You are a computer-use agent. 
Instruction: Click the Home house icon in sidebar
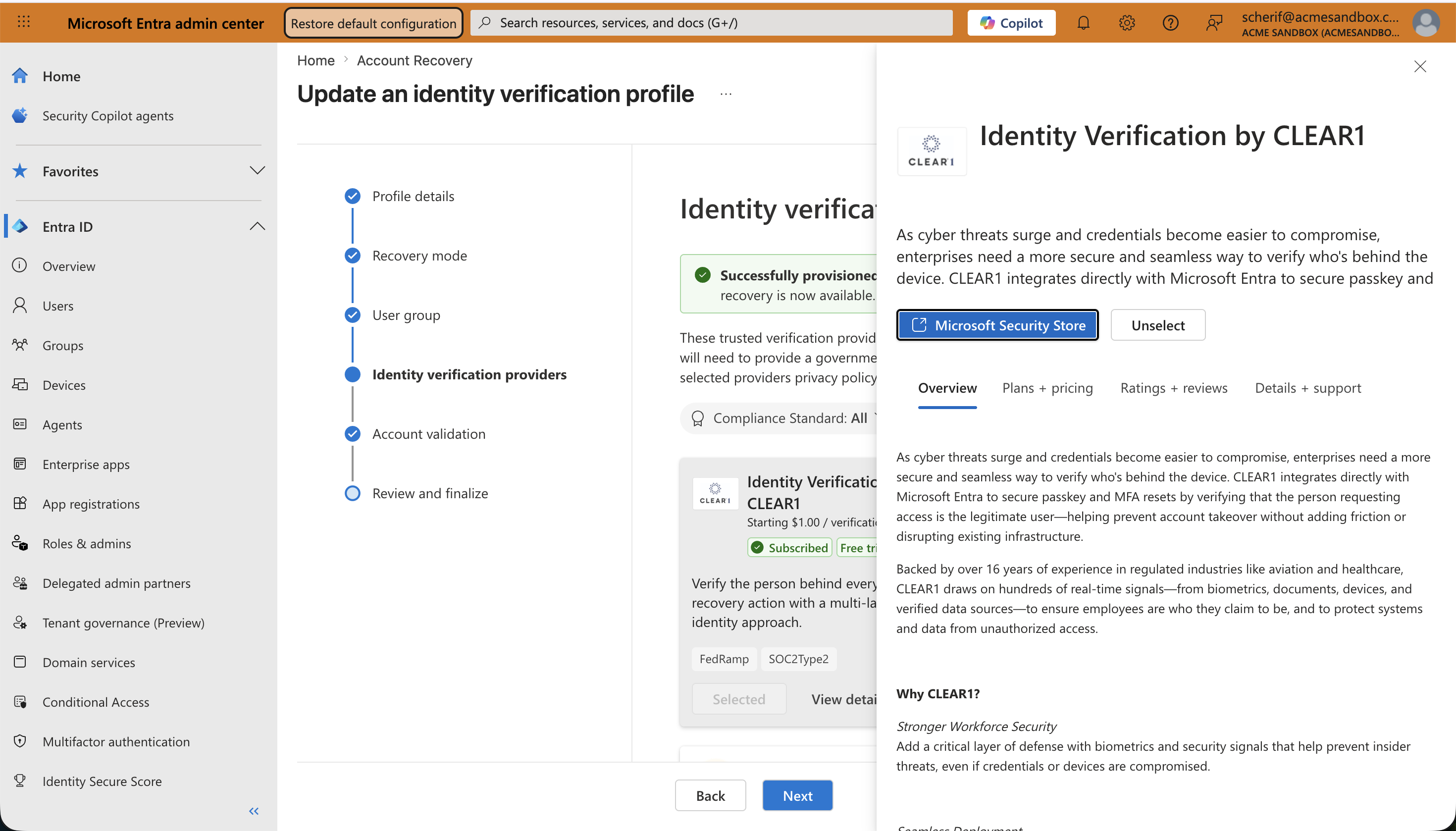20,76
